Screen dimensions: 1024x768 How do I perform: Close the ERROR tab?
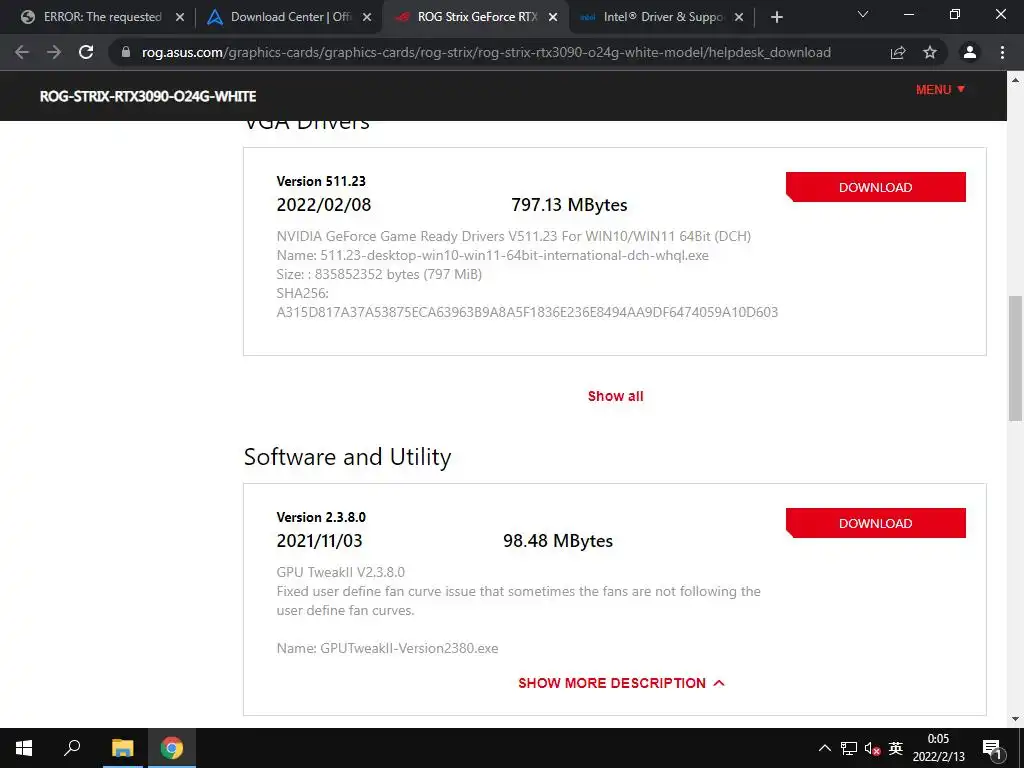180,17
